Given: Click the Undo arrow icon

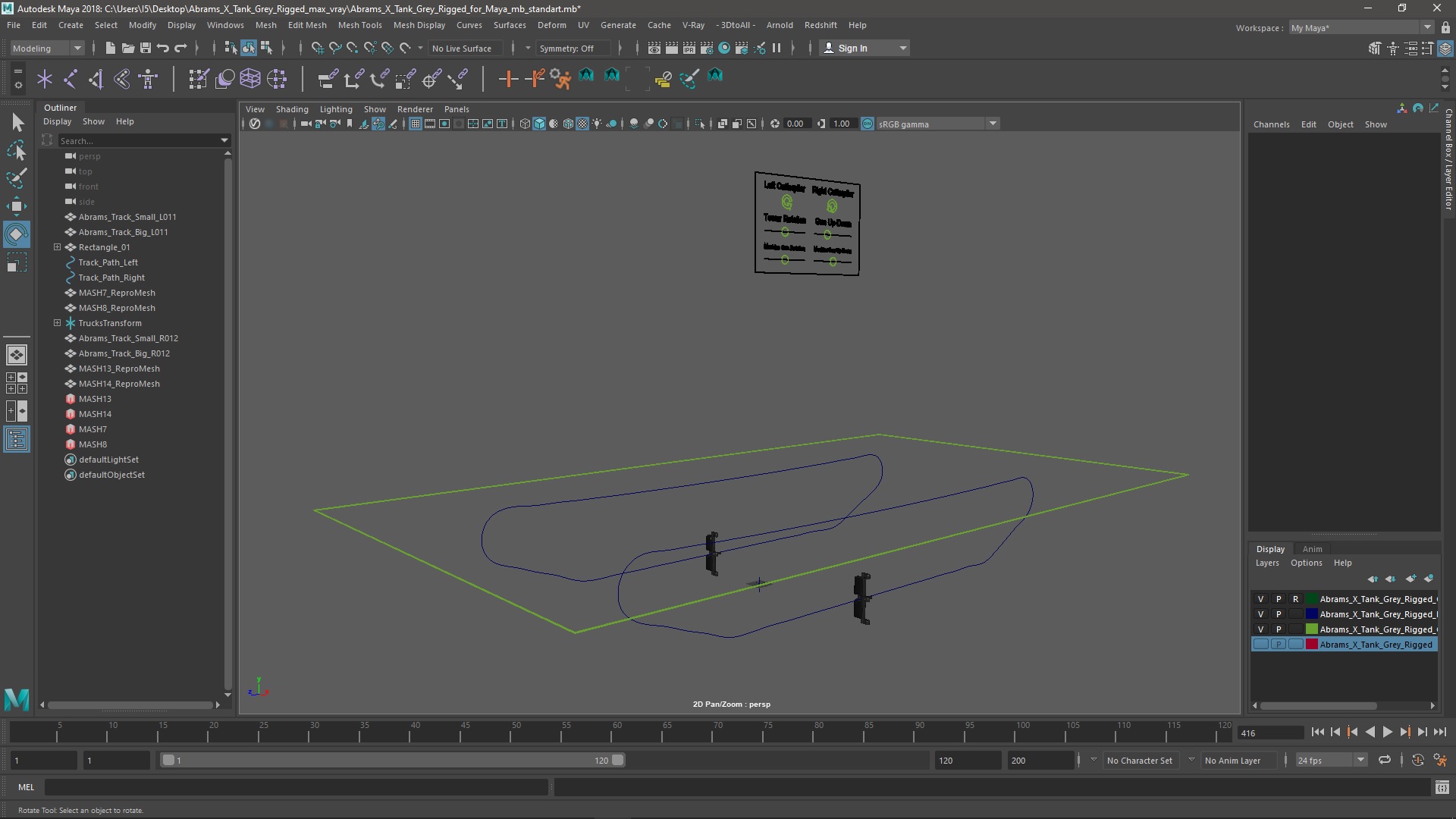Looking at the screenshot, I should pyautogui.click(x=163, y=48).
